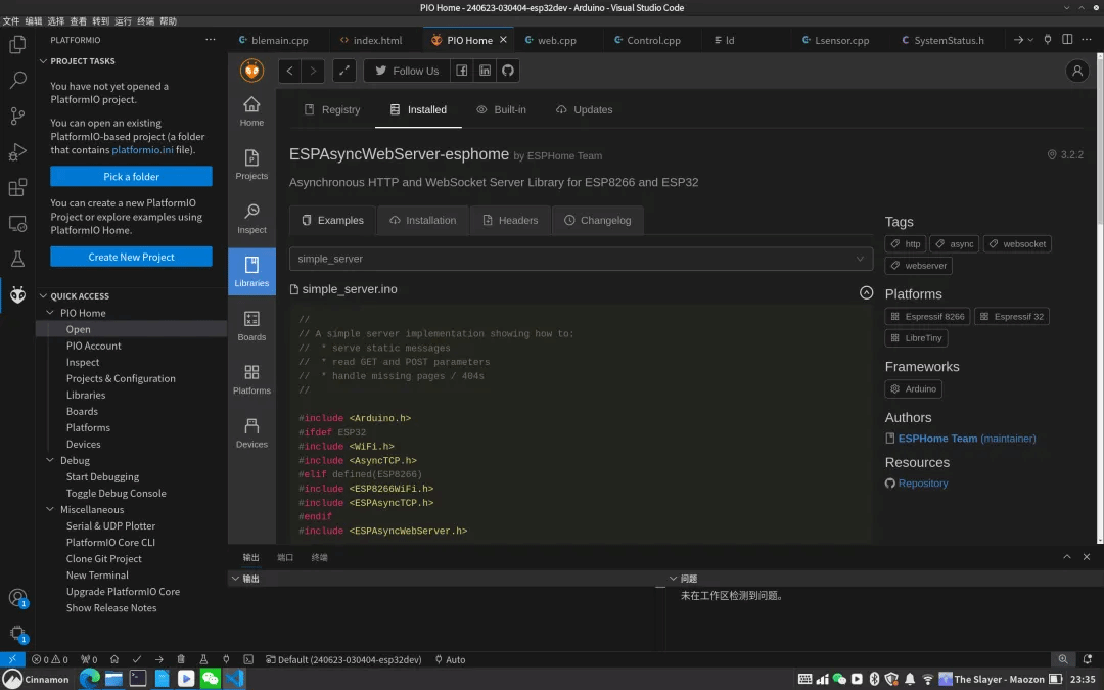Click the expand fullscreen arrows icon
The image size is (1104, 690).
click(344, 70)
